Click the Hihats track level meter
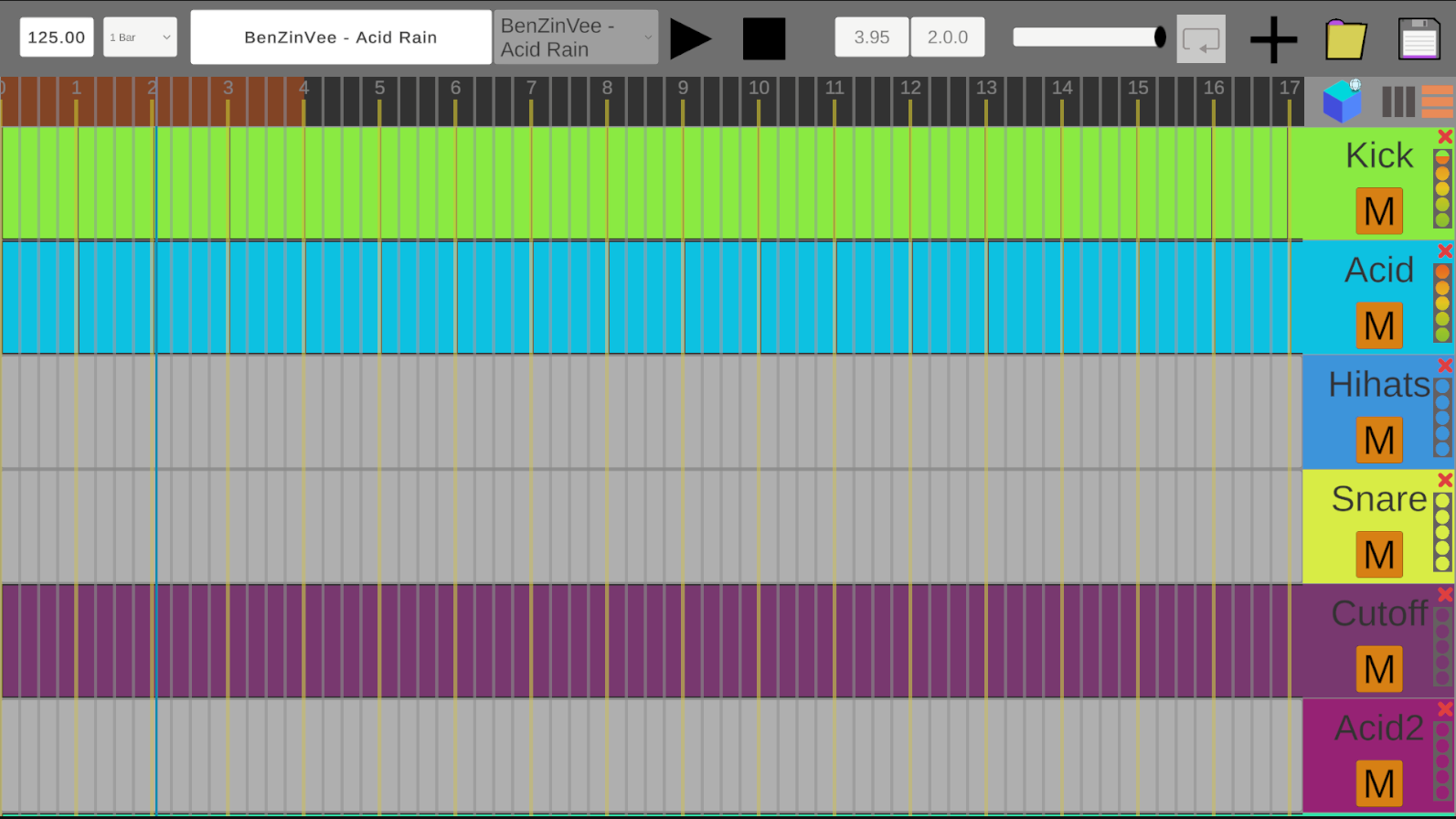Image resolution: width=1456 pixels, height=819 pixels. (x=1442, y=418)
